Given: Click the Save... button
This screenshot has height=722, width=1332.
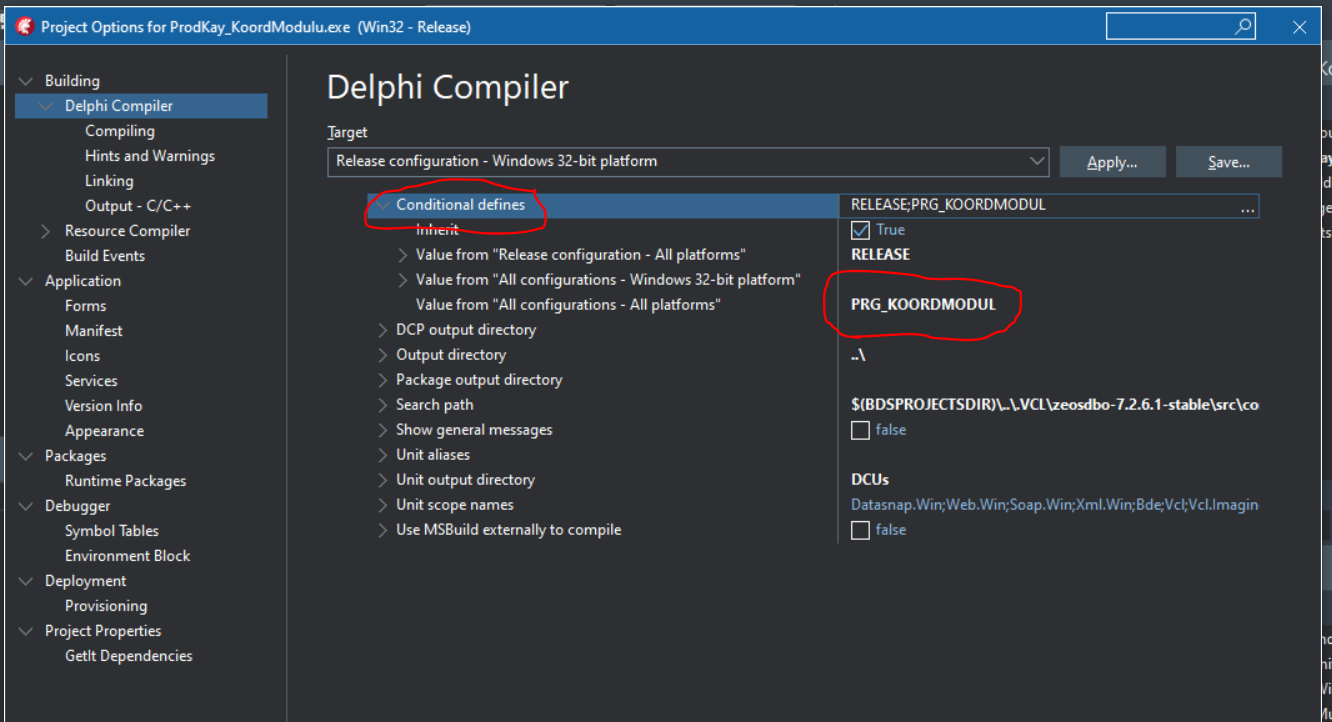Looking at the screenshot, I should tap(1229, 162).
